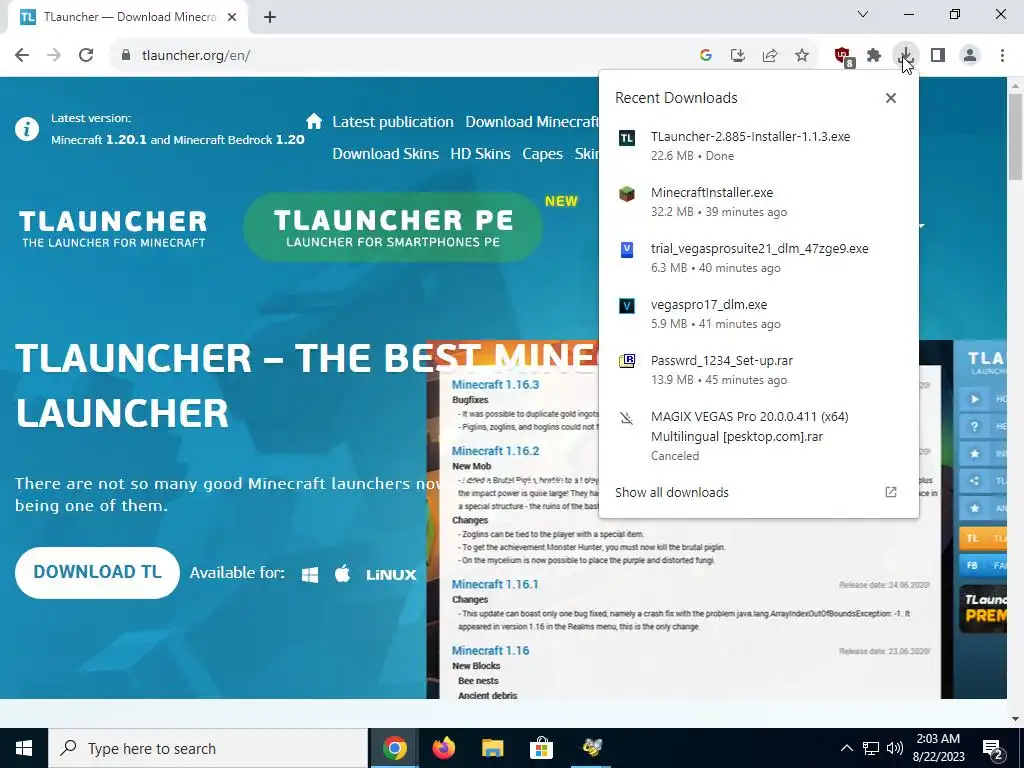Open HD Skins nav link

tap(480, 154)
